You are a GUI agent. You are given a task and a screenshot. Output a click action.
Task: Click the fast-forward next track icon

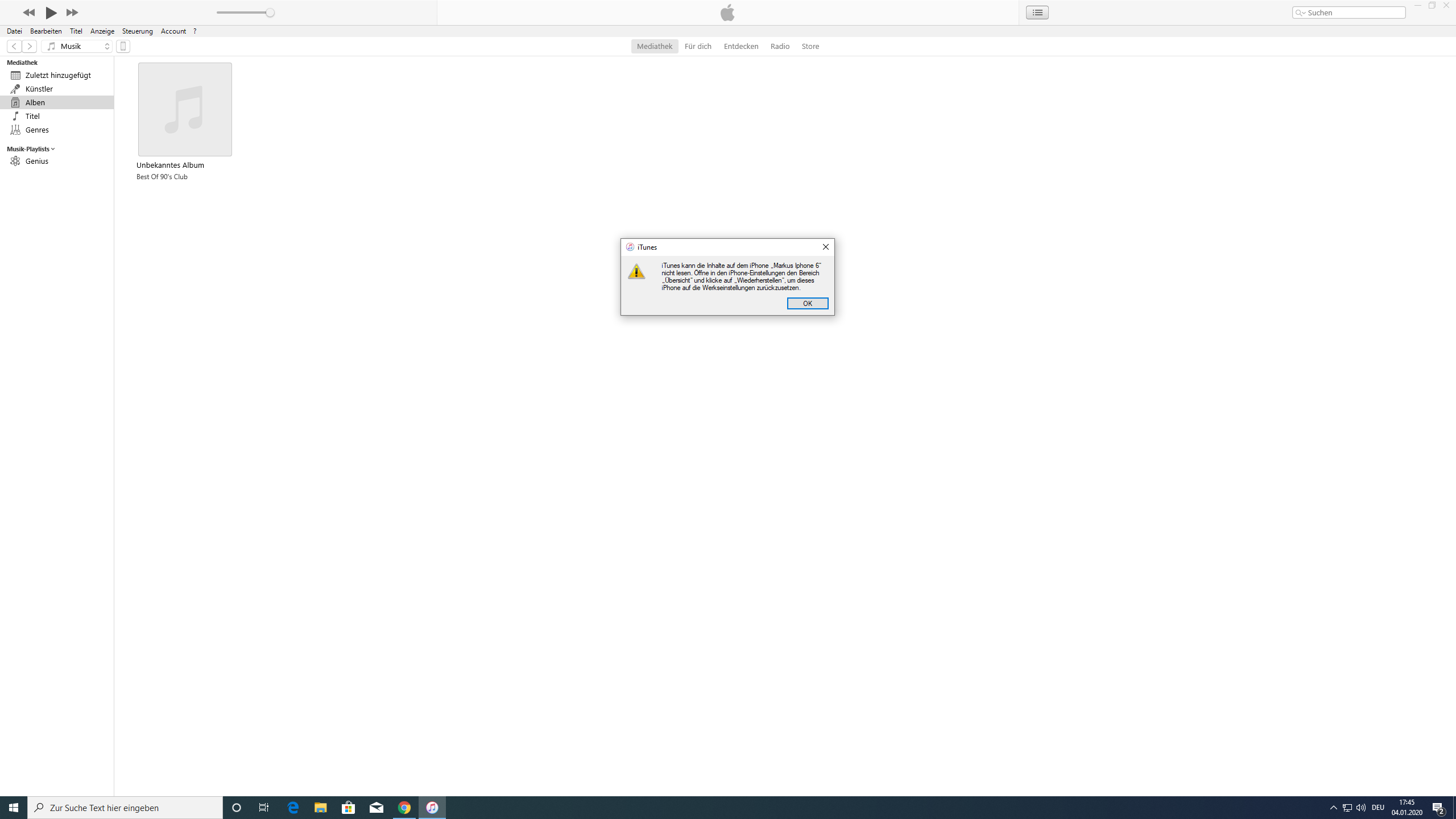[x=72, y=13]
